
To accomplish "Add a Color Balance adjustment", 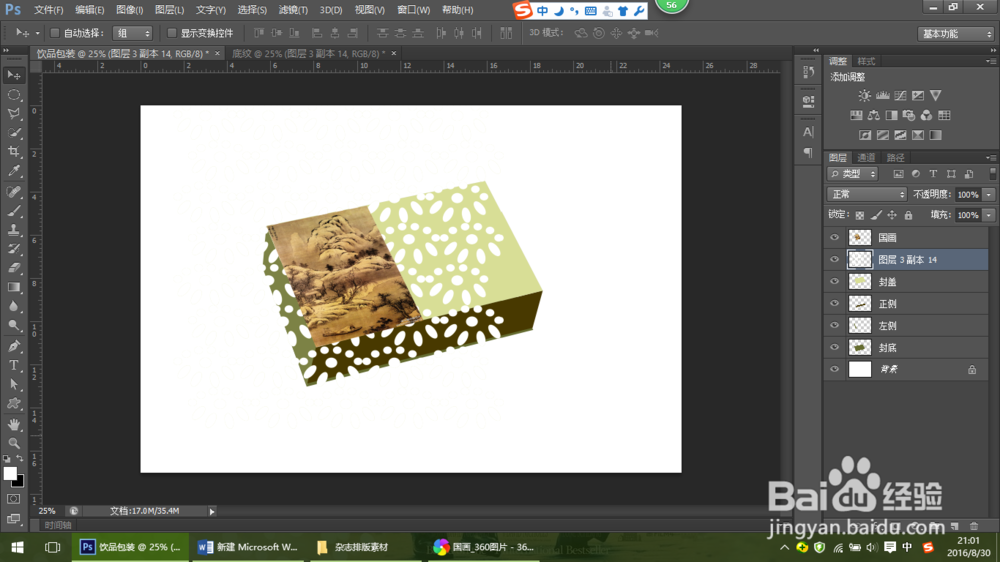I will click(874, 115).
